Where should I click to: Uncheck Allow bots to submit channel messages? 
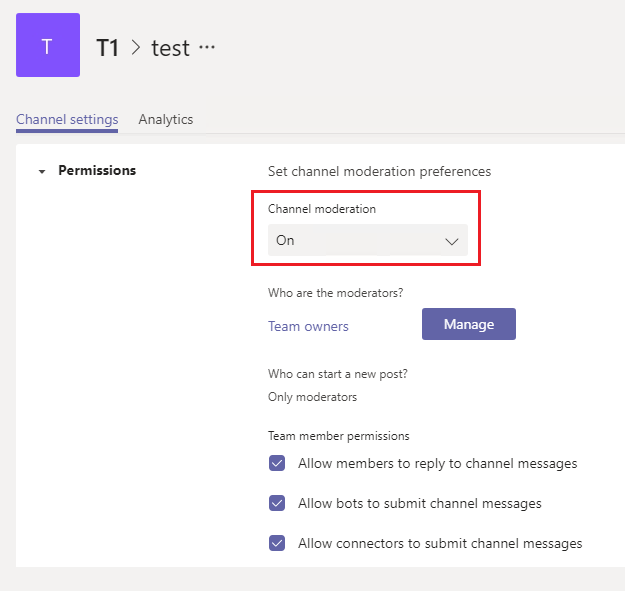[x=277, y=503]
